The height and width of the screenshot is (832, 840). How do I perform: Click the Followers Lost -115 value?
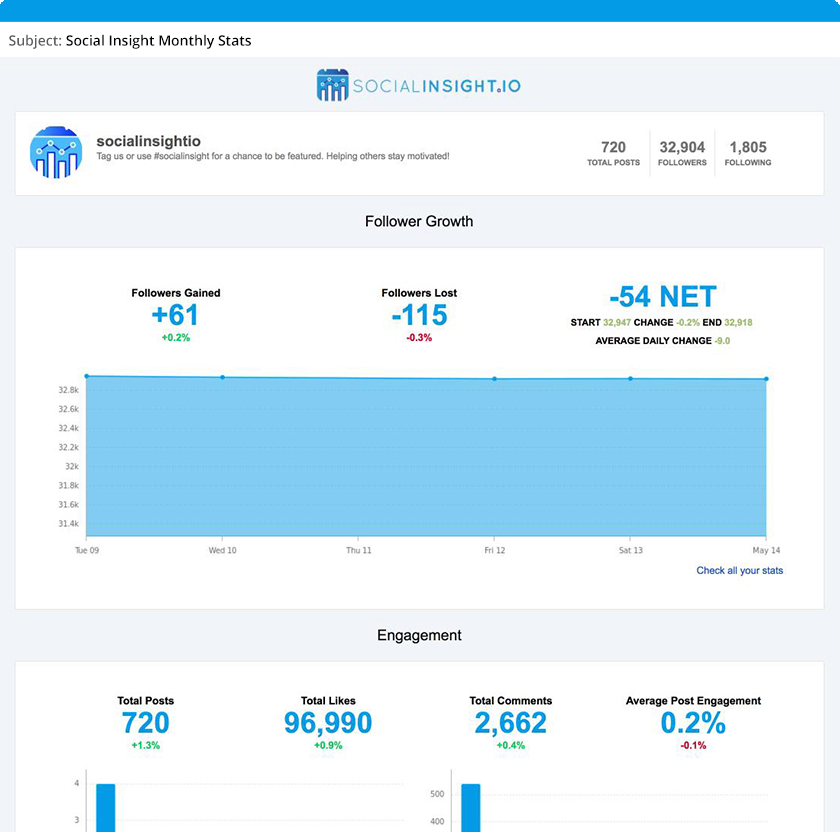click(x=420, y=314)
